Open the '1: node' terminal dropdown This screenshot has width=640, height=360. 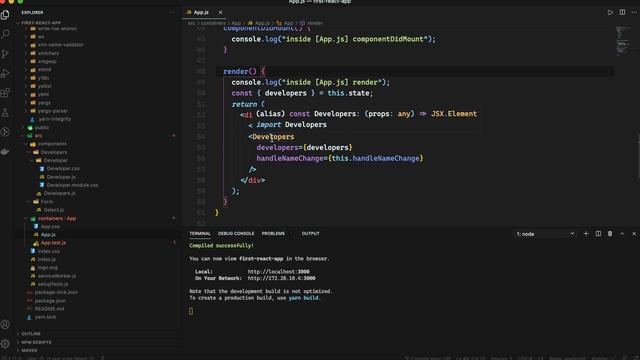pos(545,234)
